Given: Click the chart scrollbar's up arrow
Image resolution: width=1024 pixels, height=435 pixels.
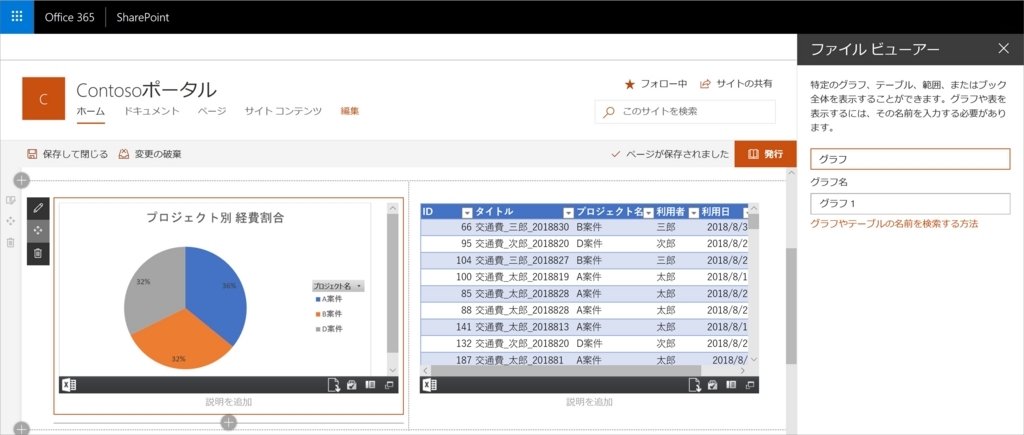Looking at the screenshot, I should click(392, 208).
